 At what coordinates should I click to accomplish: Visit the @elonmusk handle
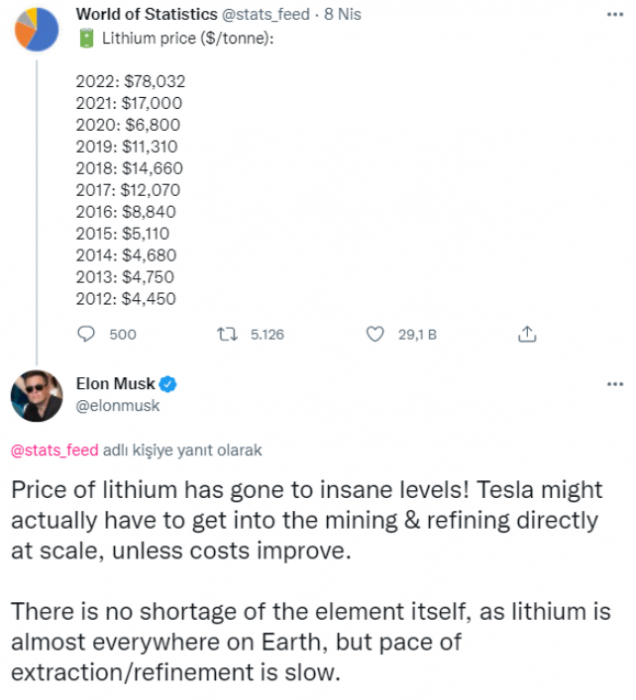tap(118, 406)
